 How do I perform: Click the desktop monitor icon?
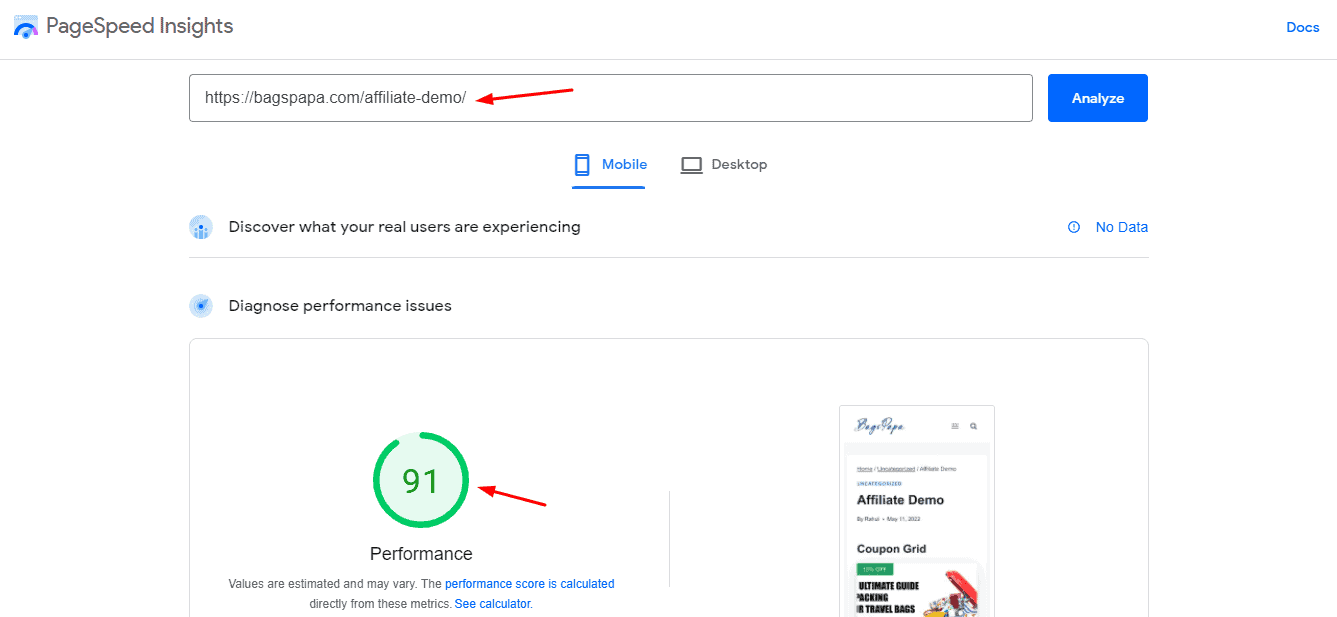691,165
